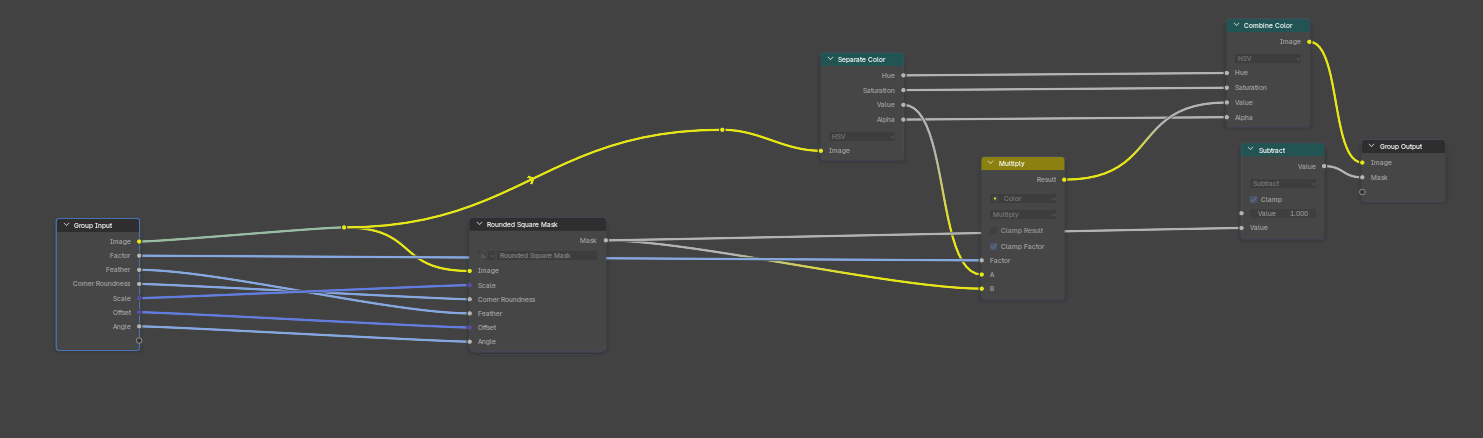Select reroute point near Group Input image link

344,228
